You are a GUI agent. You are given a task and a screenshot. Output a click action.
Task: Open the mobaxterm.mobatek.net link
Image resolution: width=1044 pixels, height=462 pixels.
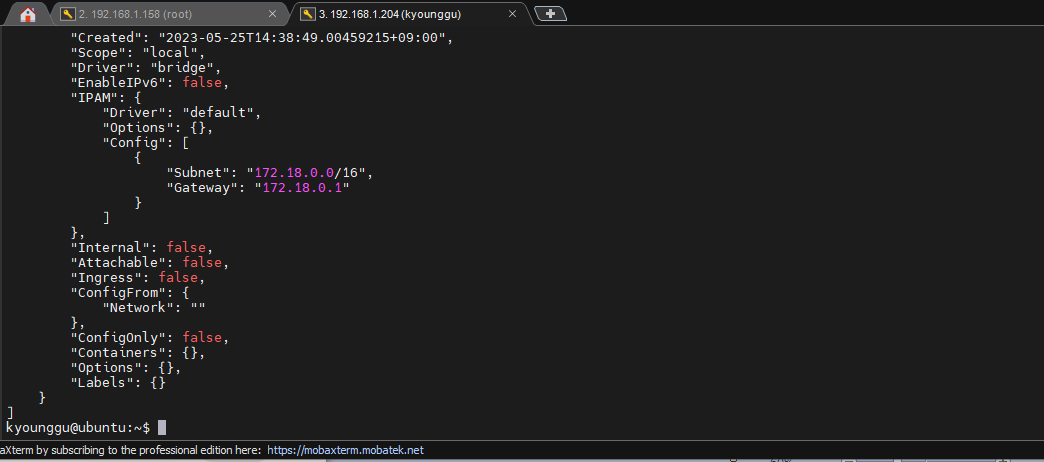coord(345,451)
